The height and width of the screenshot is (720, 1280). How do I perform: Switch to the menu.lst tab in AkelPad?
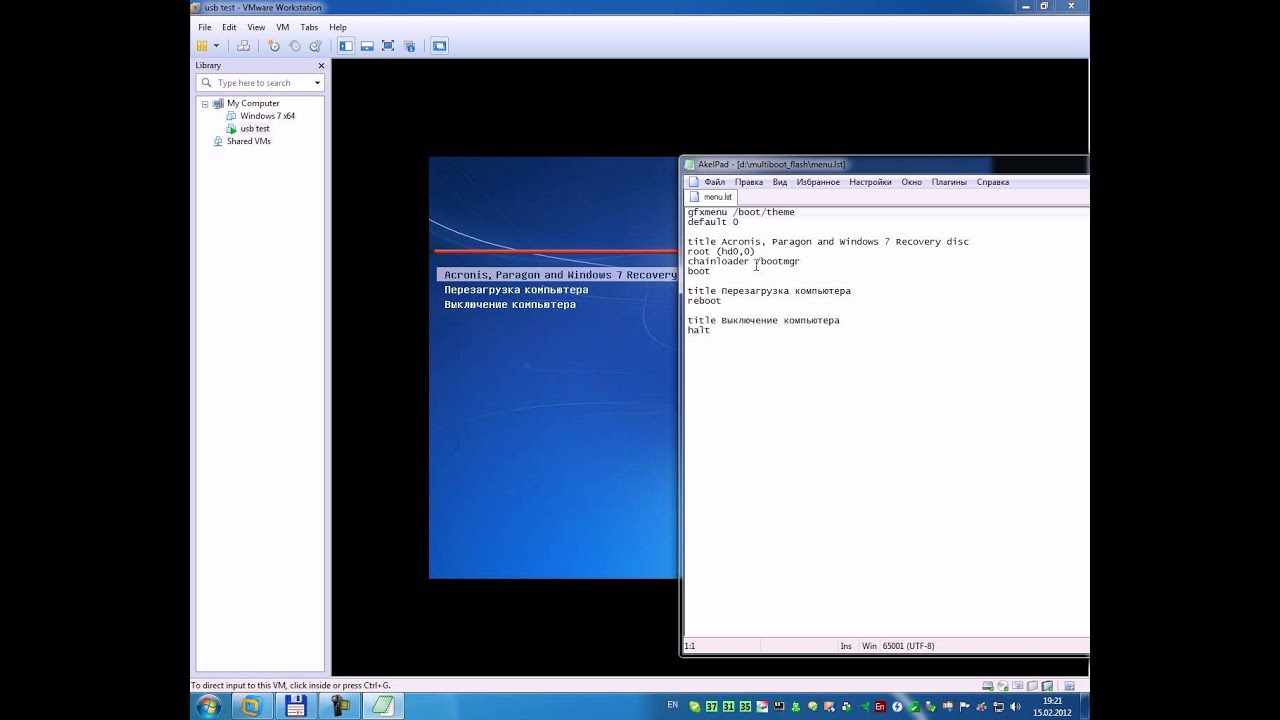(x=711, y=197)
